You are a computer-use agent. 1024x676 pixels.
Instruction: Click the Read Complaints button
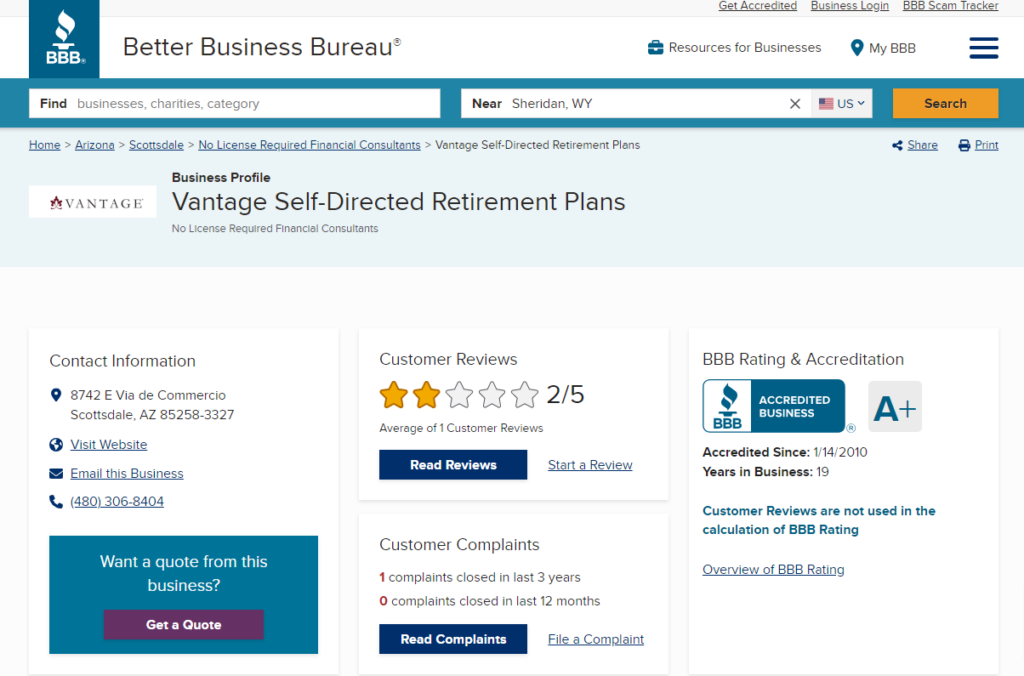click(453, 639)
